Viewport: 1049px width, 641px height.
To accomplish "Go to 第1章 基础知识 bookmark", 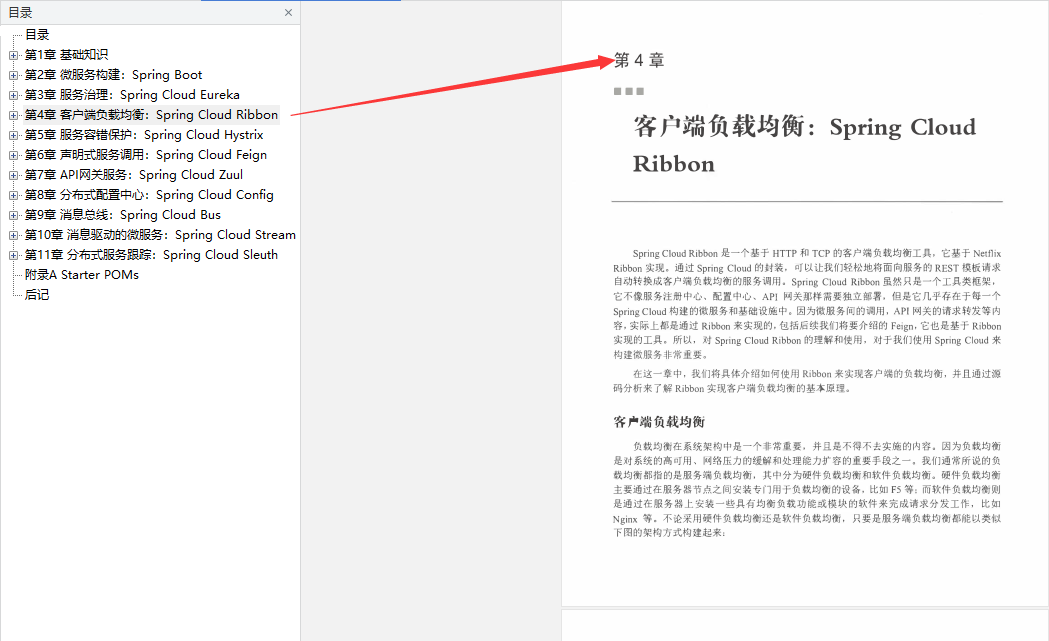I will coord(66,55).
